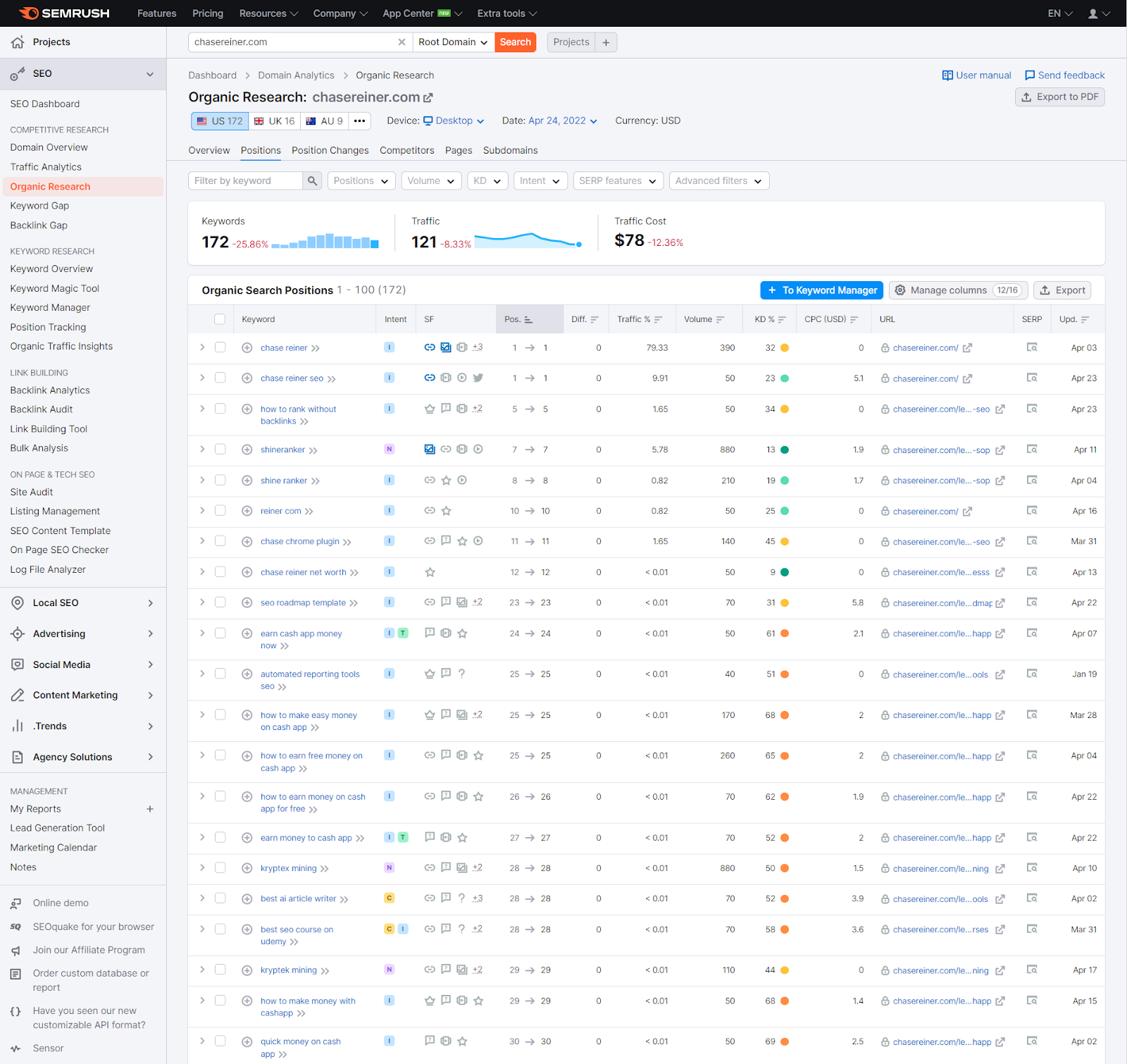Check the 'kryptex mining' row checkbox
Screen dimensions: 1127x1064
coord(220,868)
